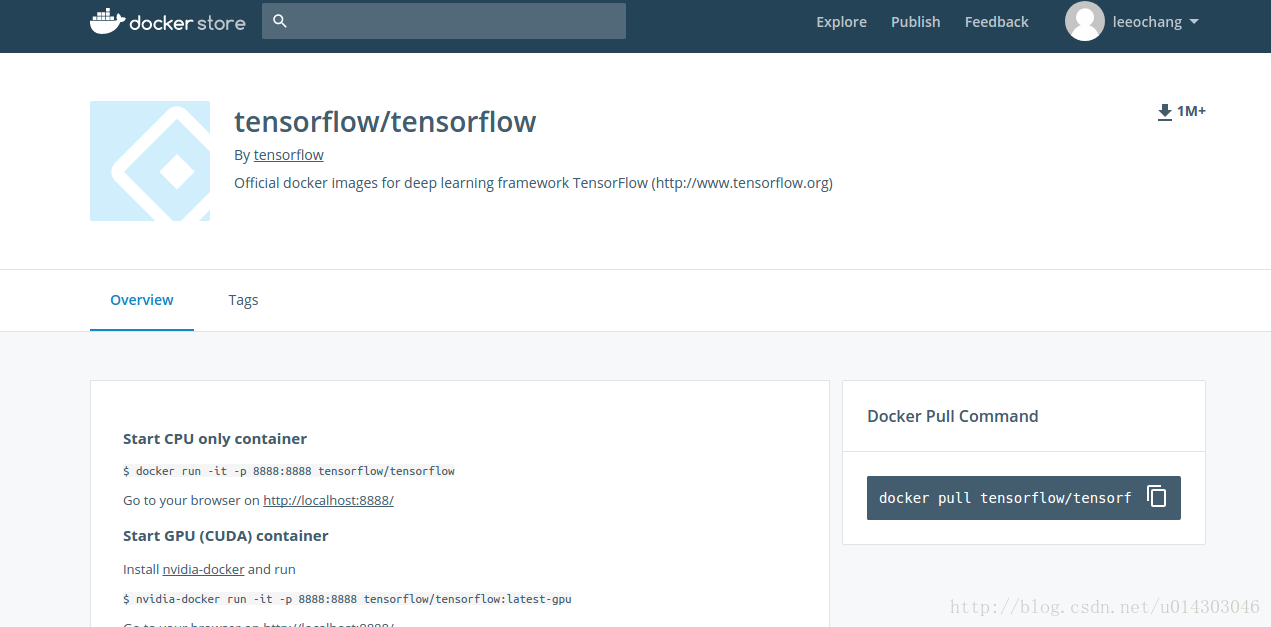Click the nvidia-docker run latest-gpu command text

(x=347, y=599)
